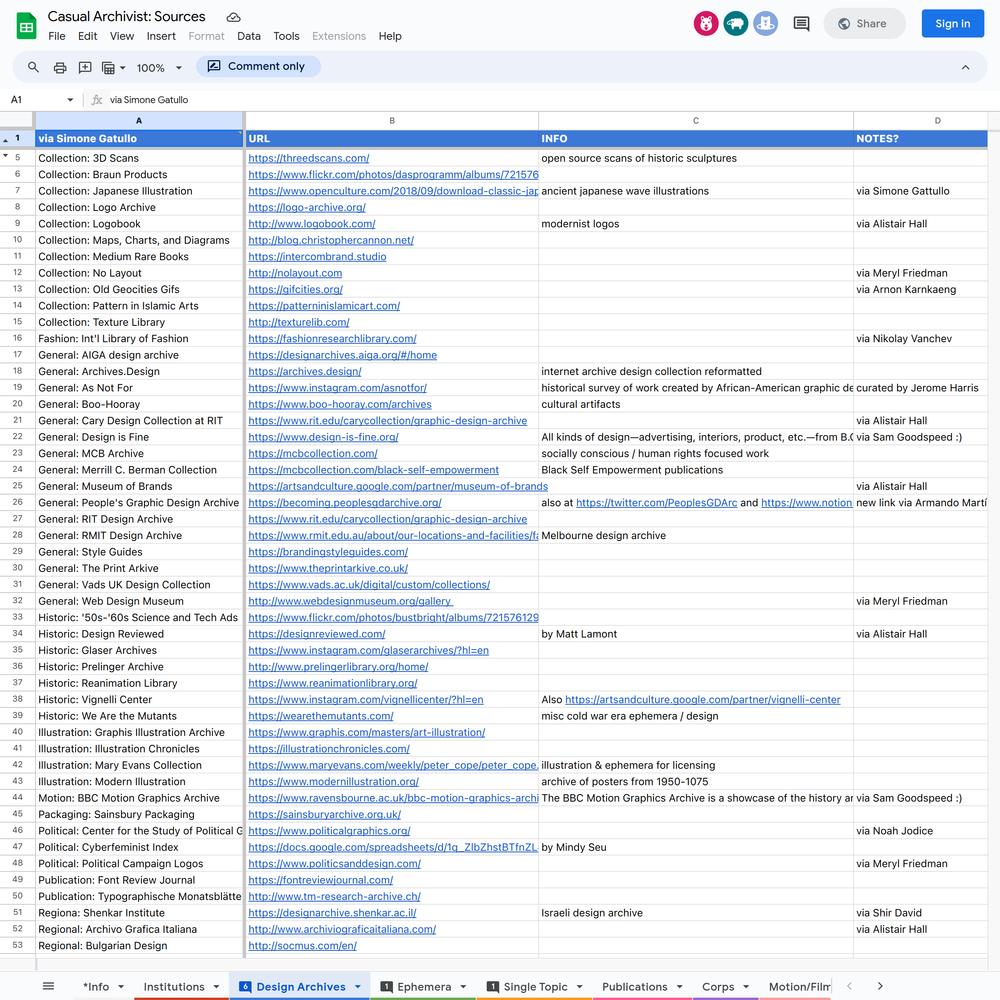Collapse the toolbar with the up chevron
The height and width of the screenshot is (1000, 1000).
tap(965, 68)
